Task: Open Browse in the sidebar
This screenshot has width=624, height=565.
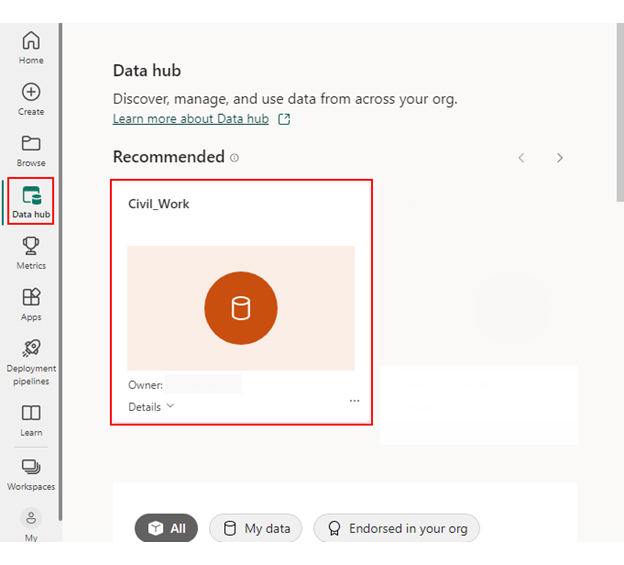Action: 31,151
